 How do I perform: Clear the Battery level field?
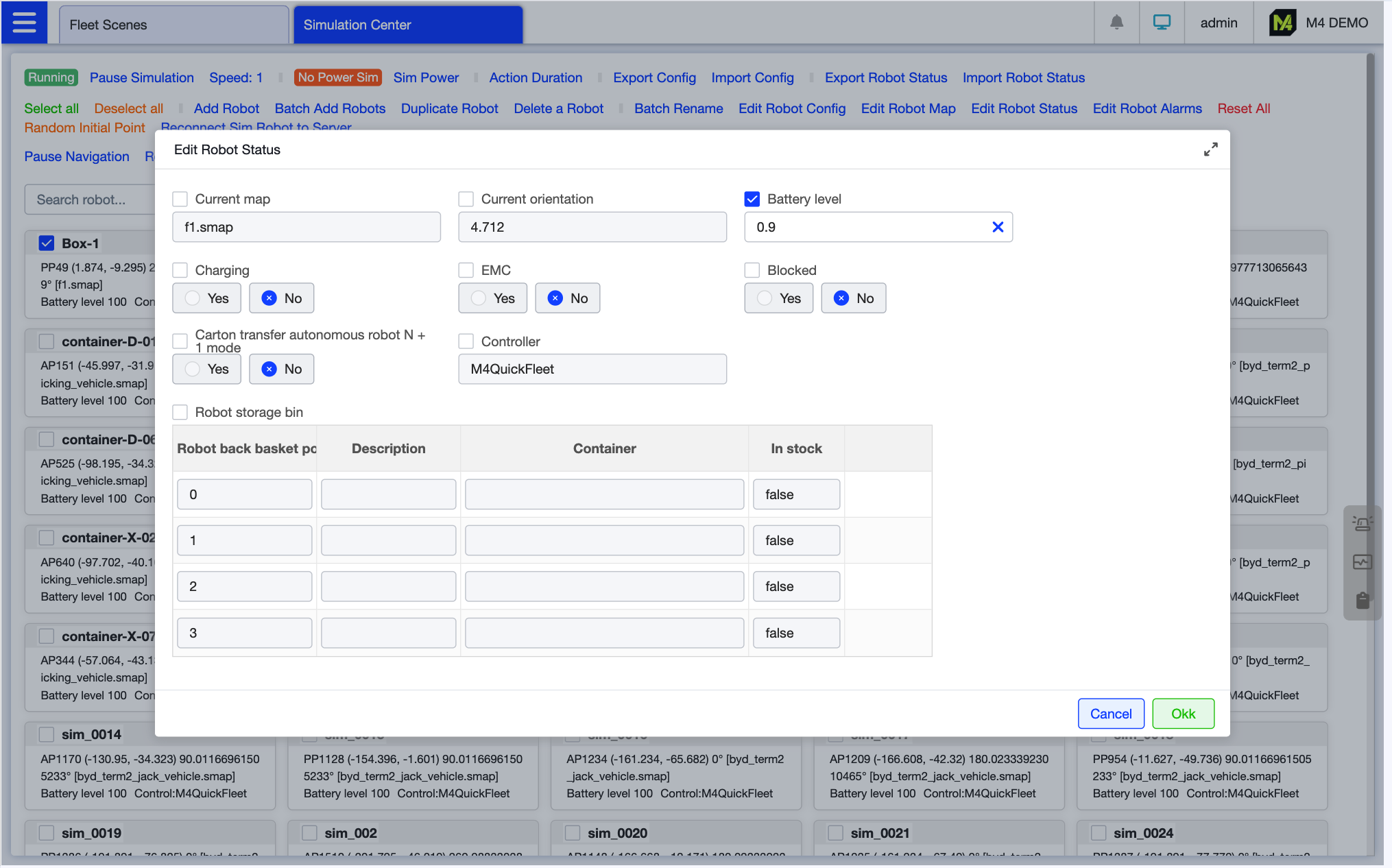pos(998,227)
